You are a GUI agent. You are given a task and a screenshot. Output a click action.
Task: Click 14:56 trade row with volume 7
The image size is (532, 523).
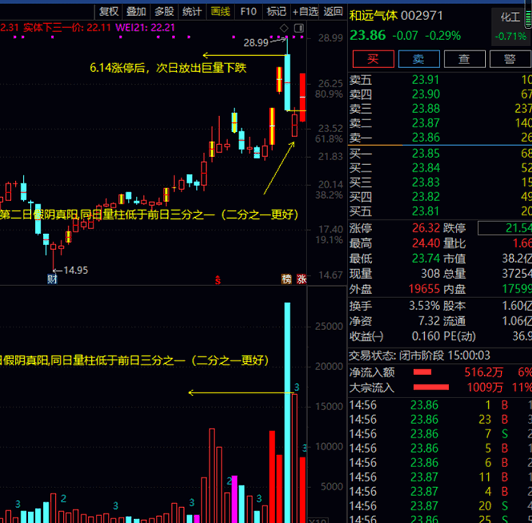[x=440, y=434]
